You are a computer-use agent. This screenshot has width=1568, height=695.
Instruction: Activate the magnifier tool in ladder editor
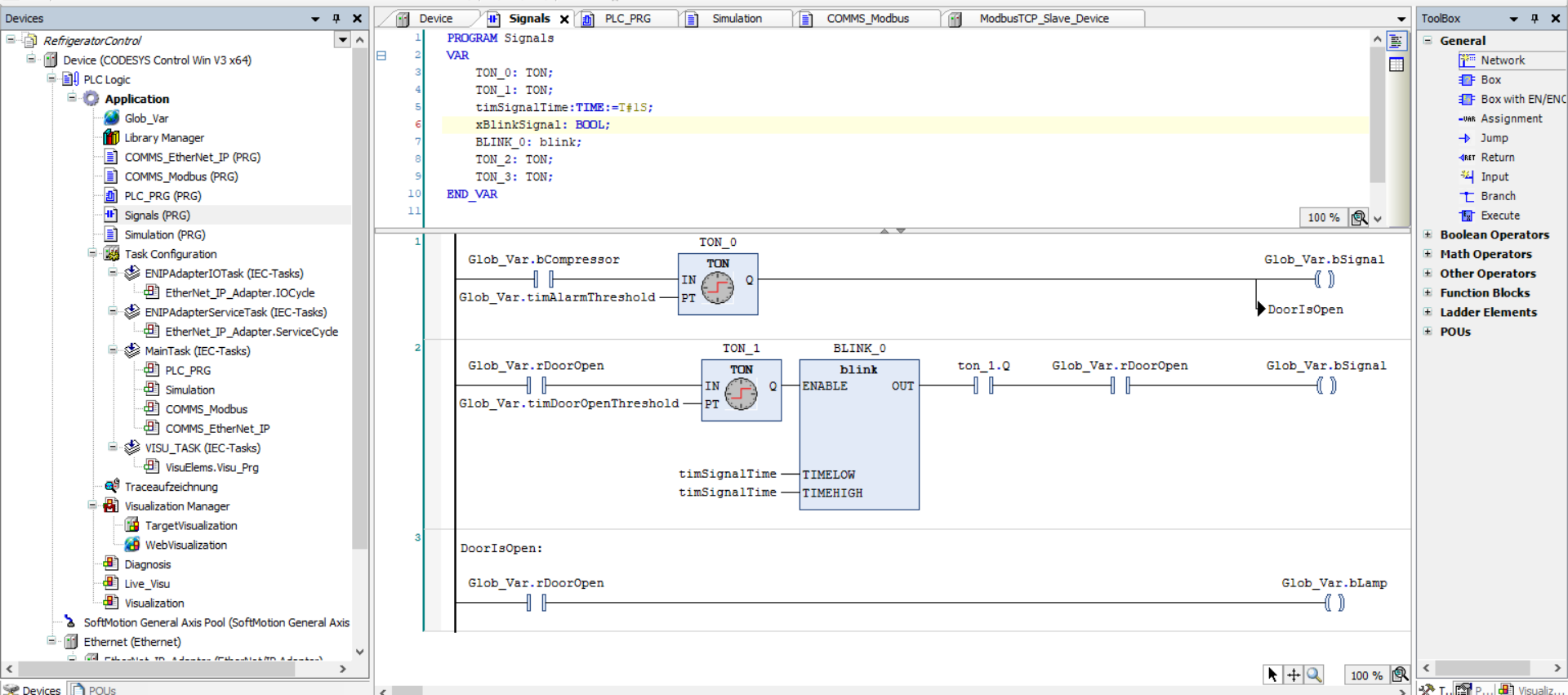1314,675
